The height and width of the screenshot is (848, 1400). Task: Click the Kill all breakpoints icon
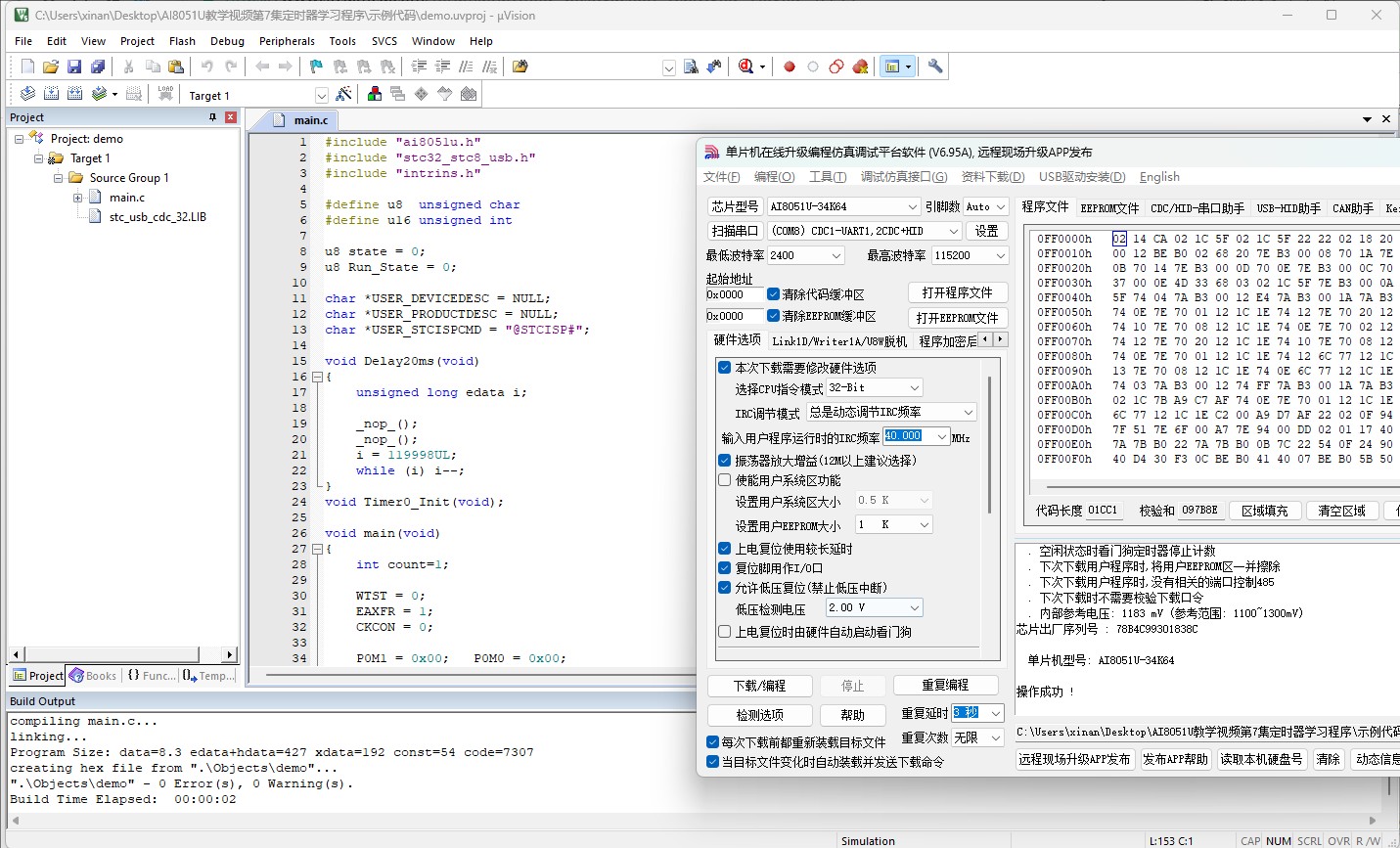pyautogui.click(x=861, y=67)
